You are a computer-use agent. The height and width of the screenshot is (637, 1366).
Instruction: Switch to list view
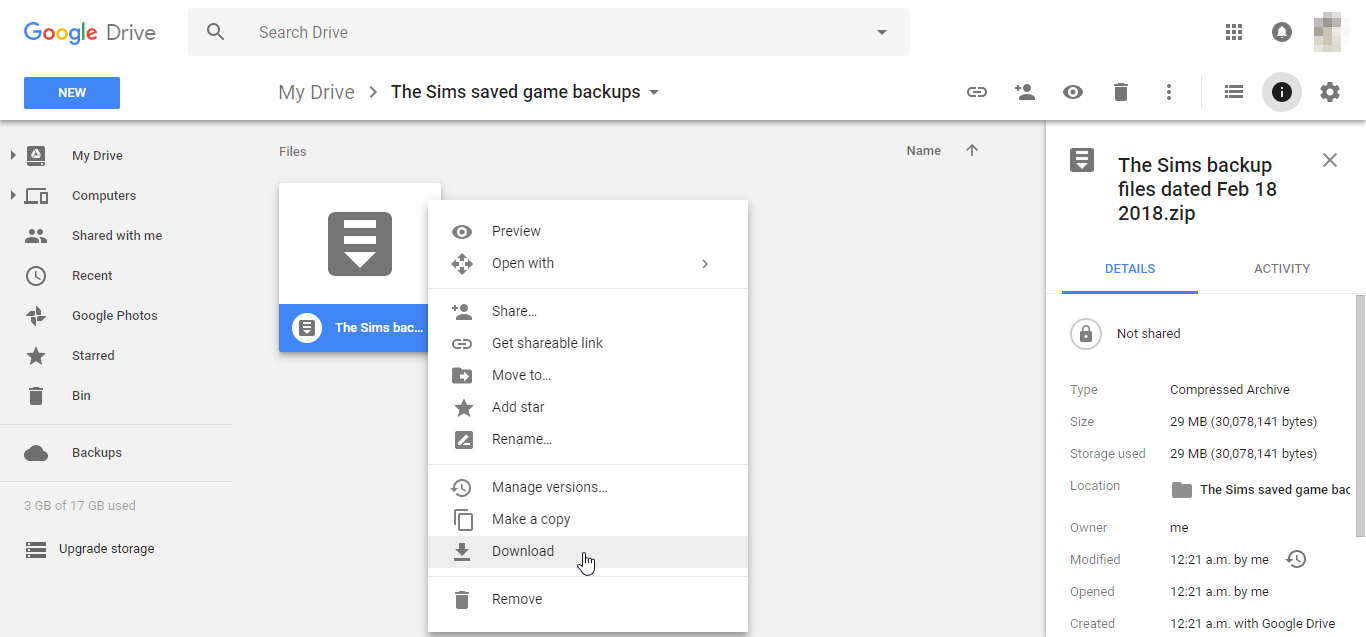pyautogui.click(x=1234, y=92)
